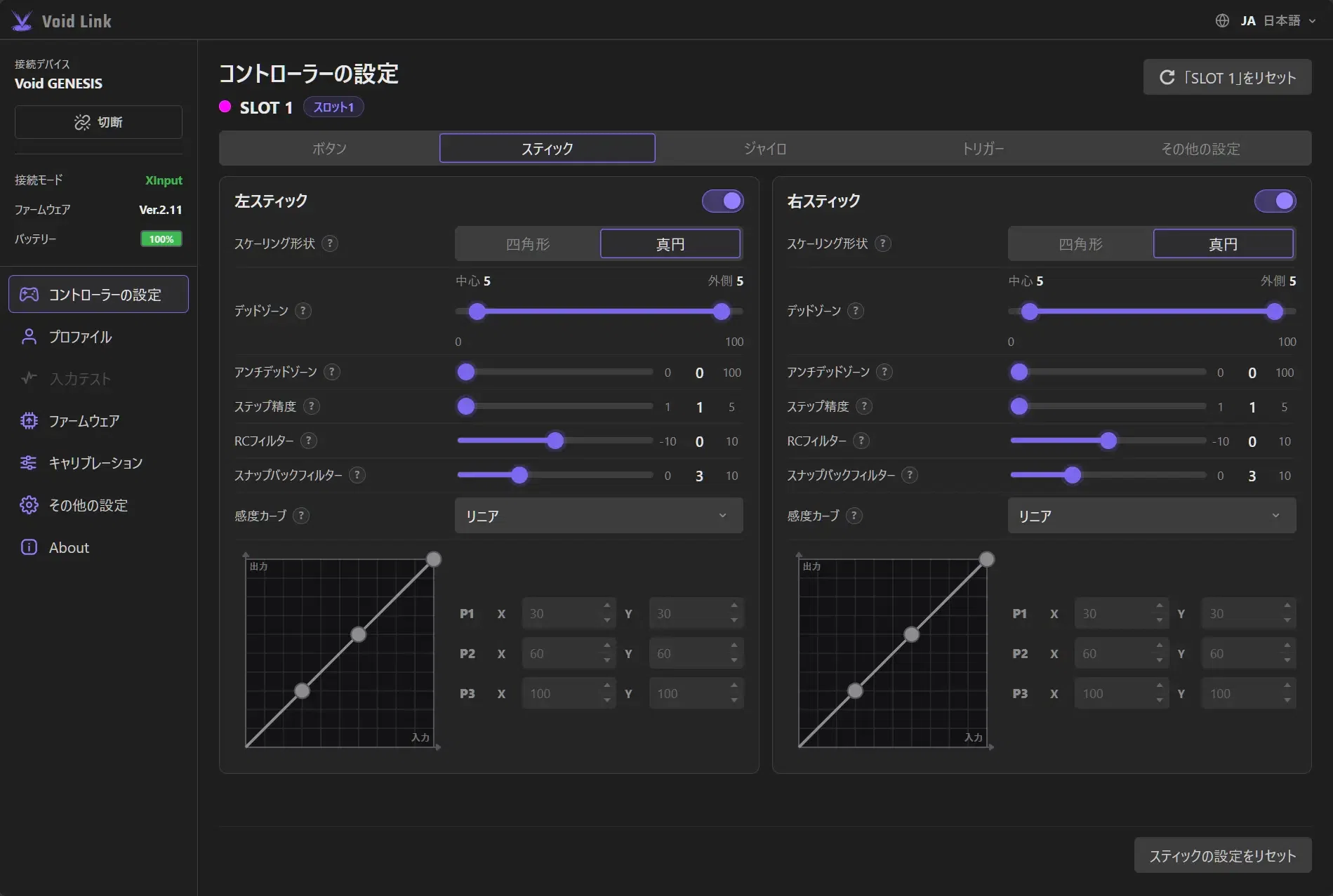
Task: Select 四角形 scaling for left stick
Action: click(528, 244)
